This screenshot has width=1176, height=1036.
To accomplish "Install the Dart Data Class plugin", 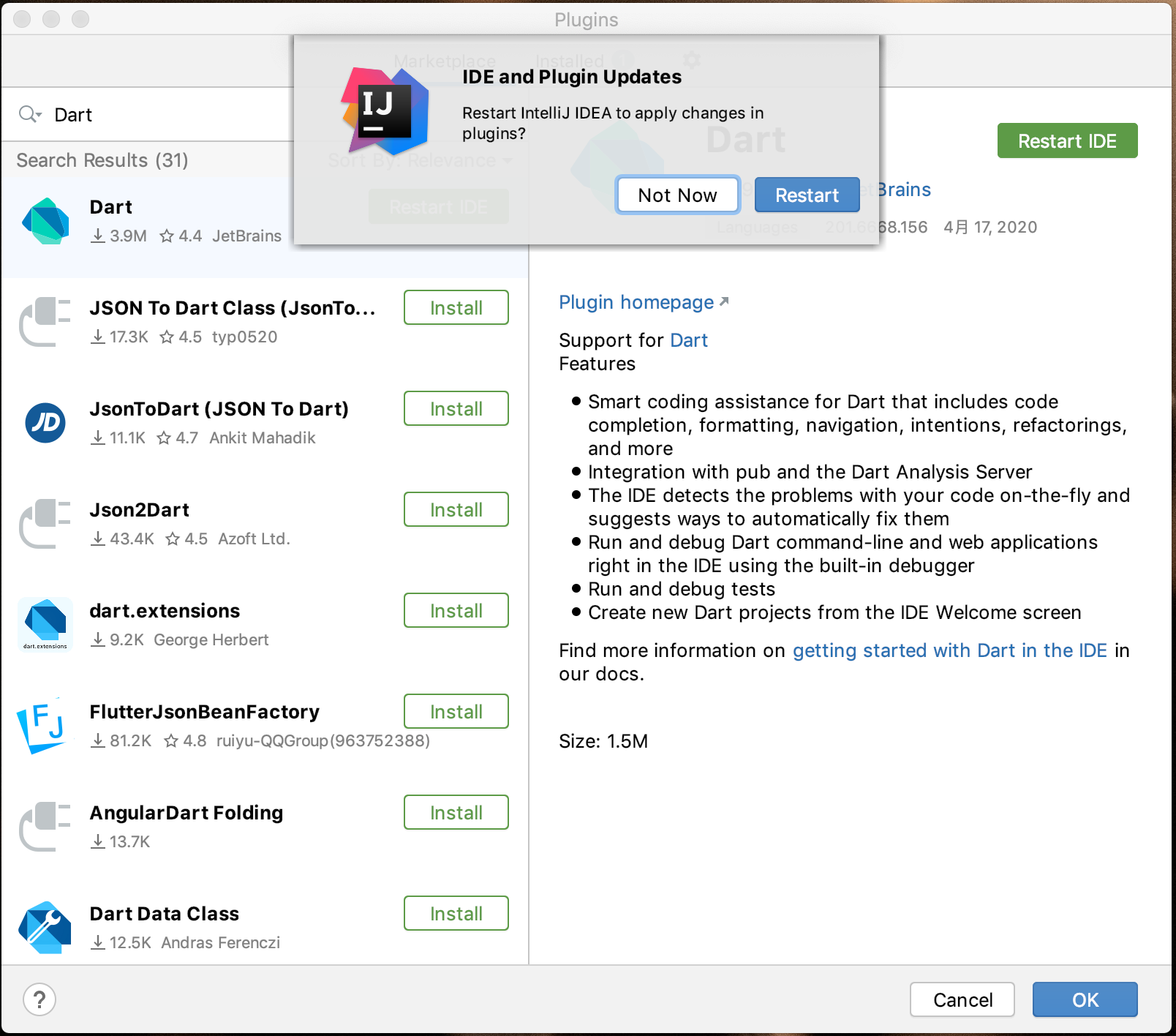I will [x=456, y=913].
